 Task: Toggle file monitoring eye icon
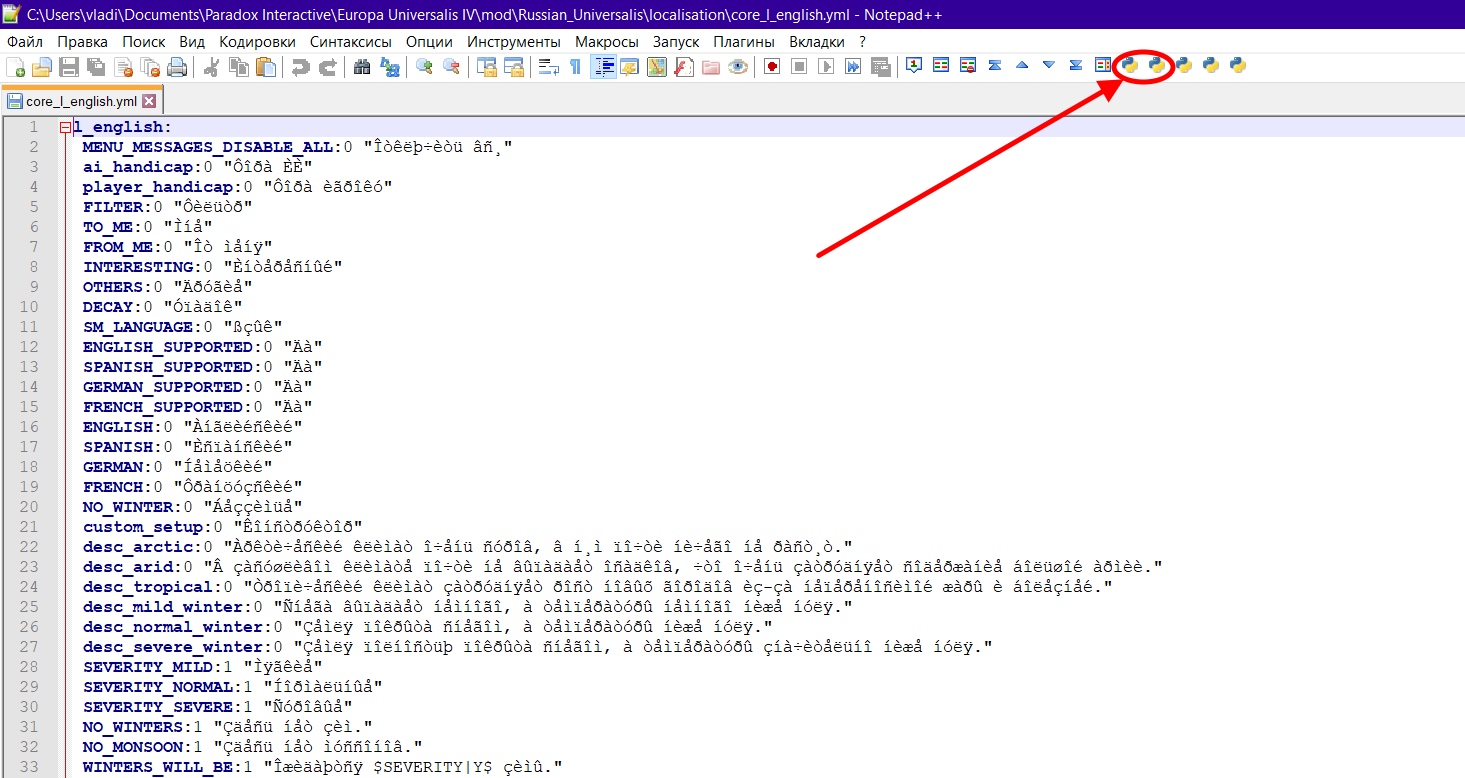pyautogui.click(x=738, y=67)
